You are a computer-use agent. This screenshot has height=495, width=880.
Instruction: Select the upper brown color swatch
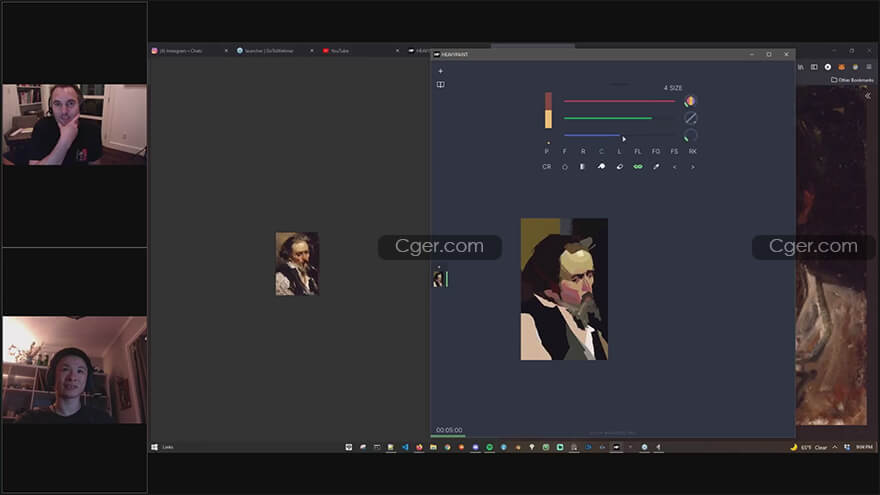[548, 101]
